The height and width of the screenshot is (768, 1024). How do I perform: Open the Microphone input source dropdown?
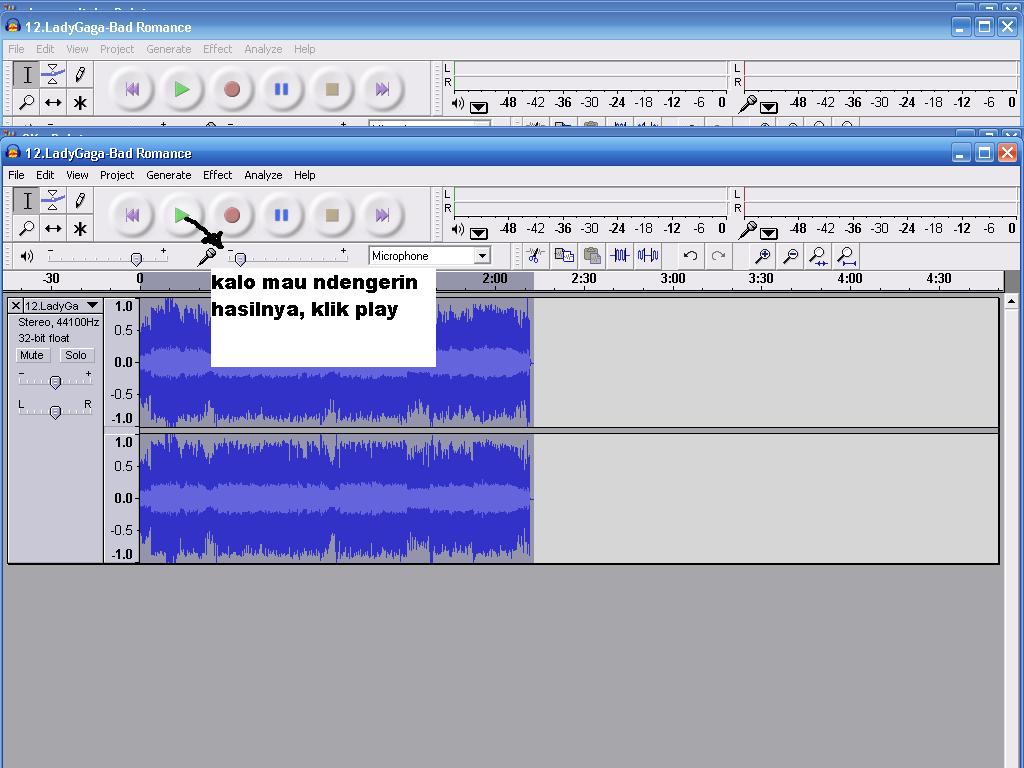[x=482, y=256]
